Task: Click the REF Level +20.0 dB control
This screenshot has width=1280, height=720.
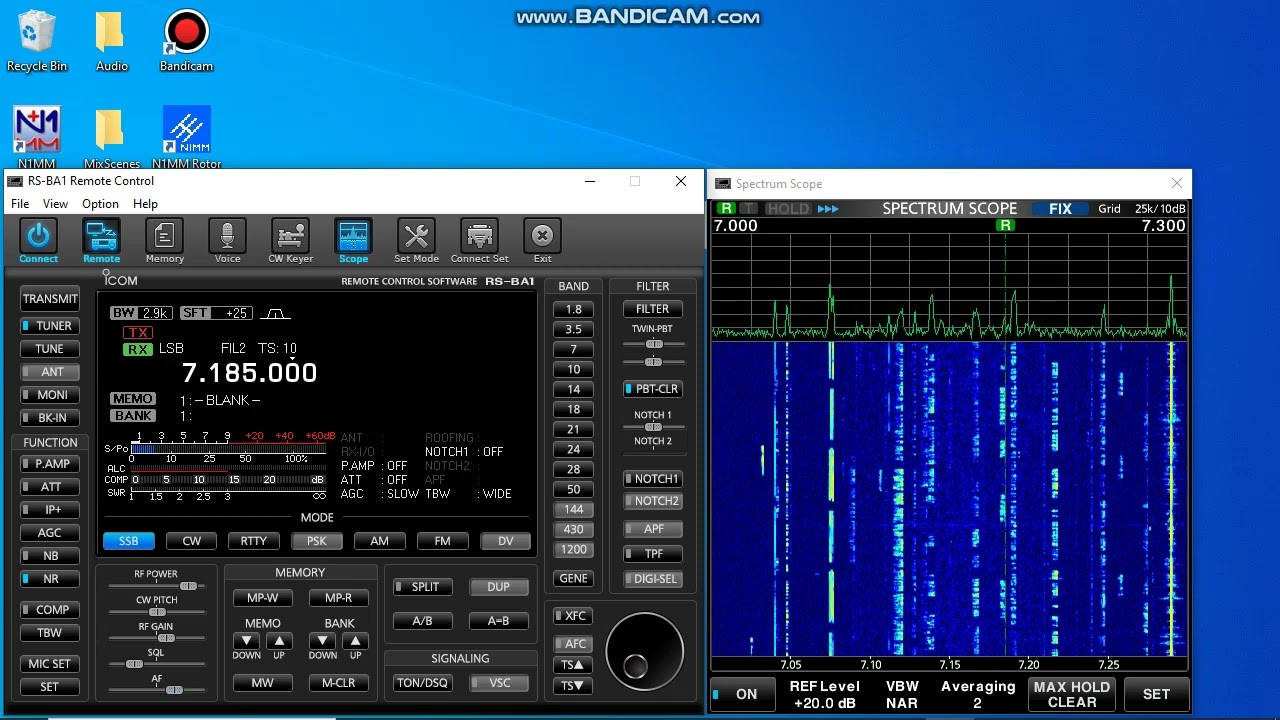Action: (824, 694)
